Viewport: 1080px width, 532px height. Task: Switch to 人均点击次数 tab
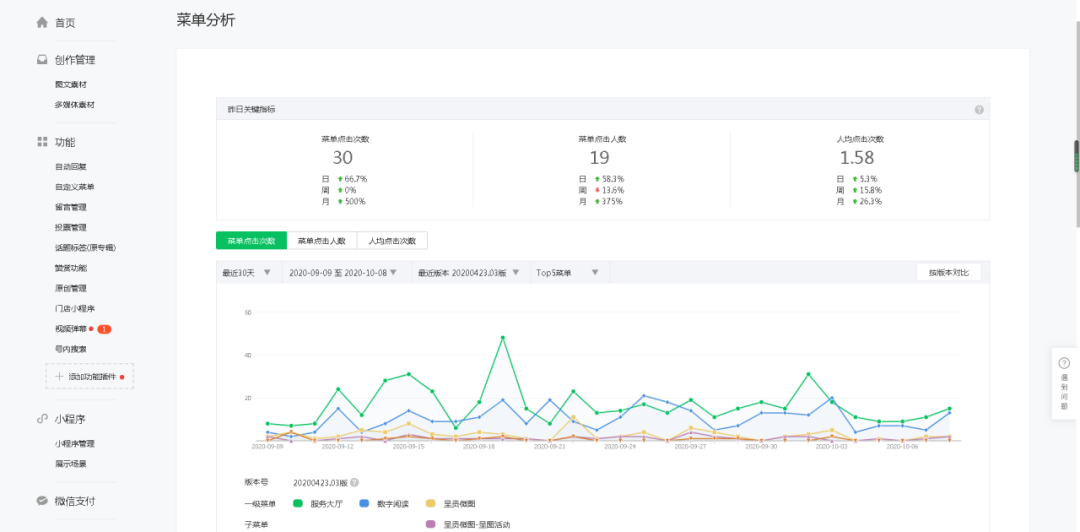[x=393, y=241]
